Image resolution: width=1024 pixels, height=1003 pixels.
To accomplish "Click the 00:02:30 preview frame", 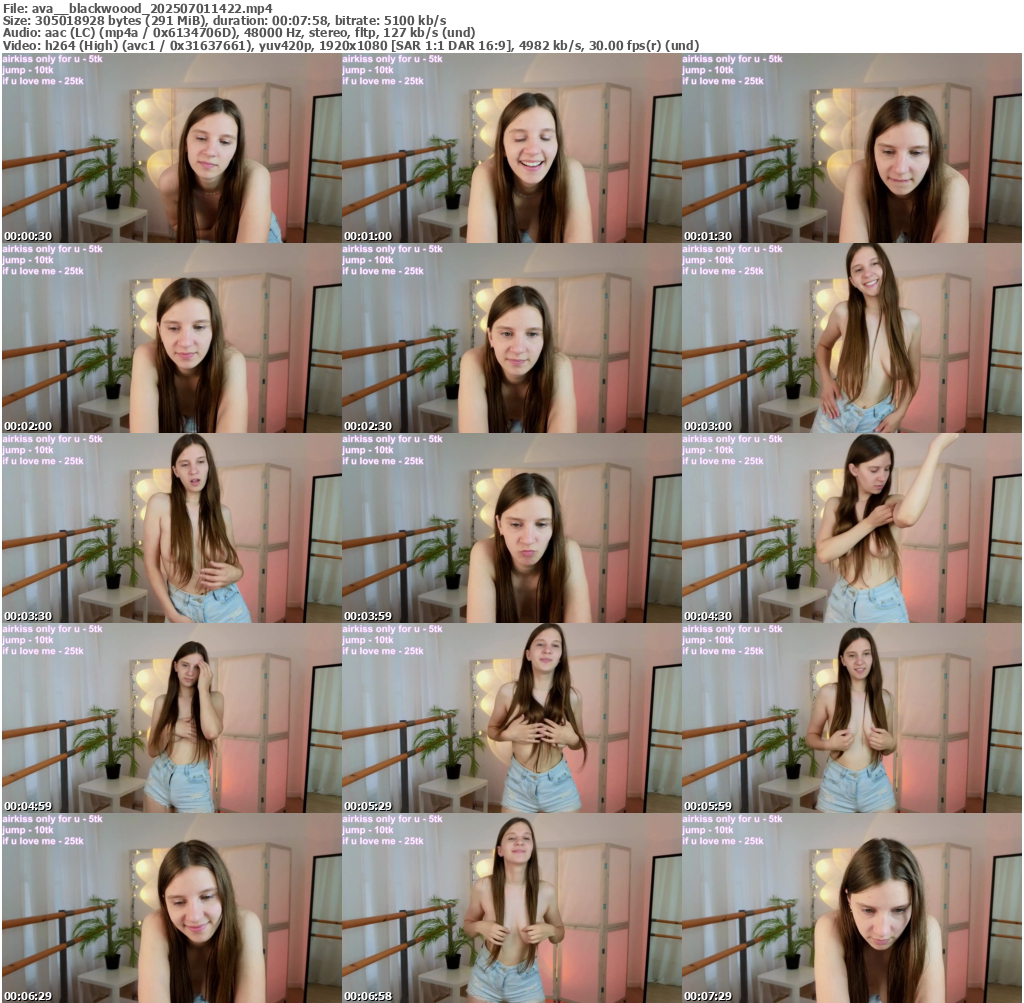I will pyautogui.click(x=511, y=338).
